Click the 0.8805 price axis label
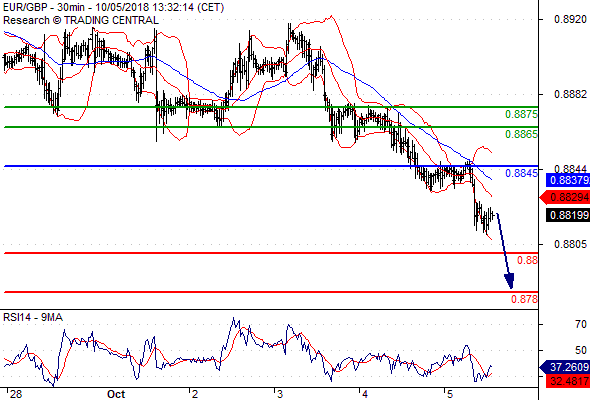This screenshot has width=590, height=400. click(x=571, y=245)
